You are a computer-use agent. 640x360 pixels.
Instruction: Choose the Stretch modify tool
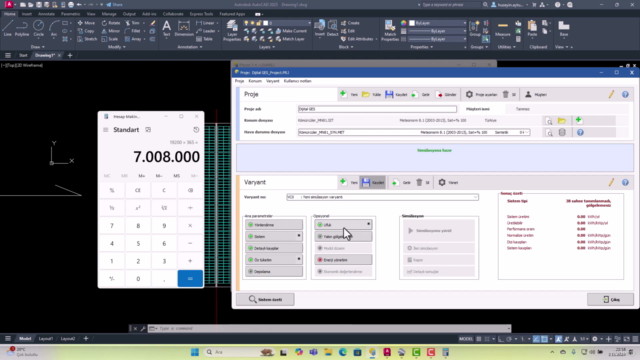click(87, 39)
